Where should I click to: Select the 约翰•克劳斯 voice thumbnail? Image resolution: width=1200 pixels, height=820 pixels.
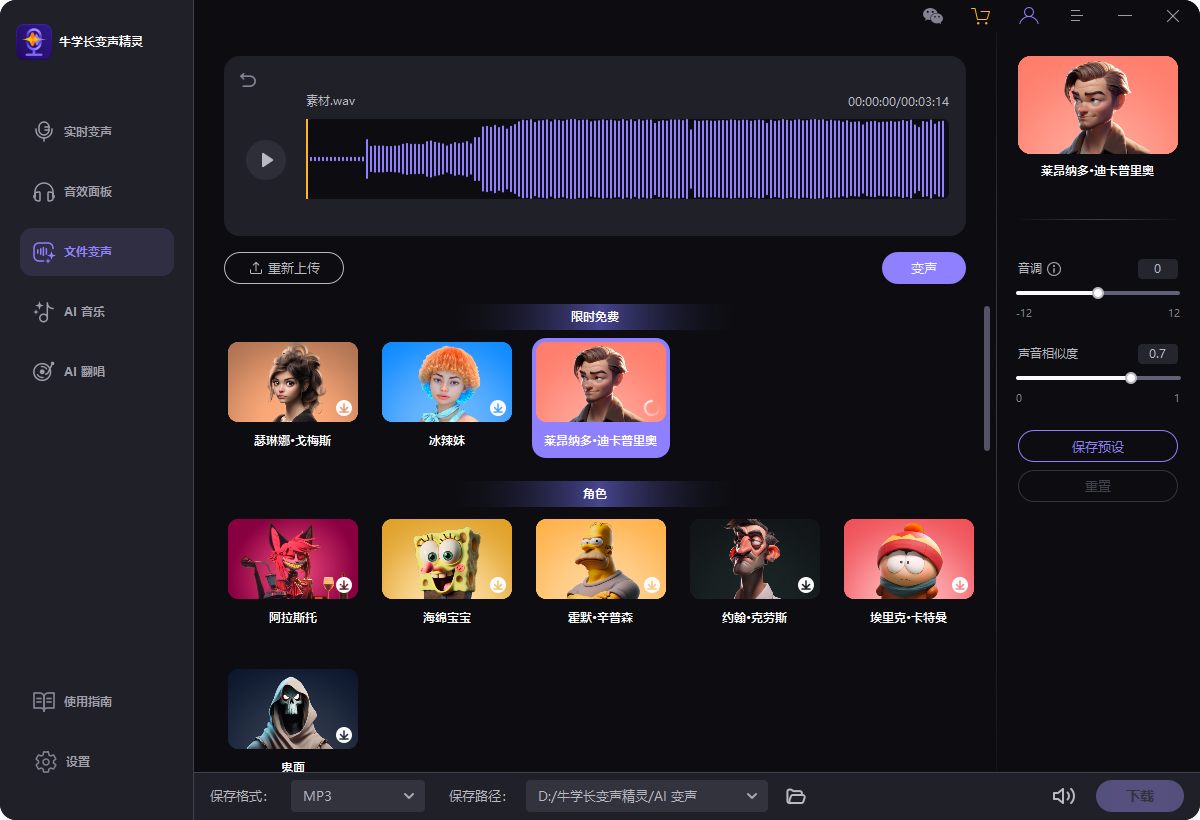click(x=755, y=559)
